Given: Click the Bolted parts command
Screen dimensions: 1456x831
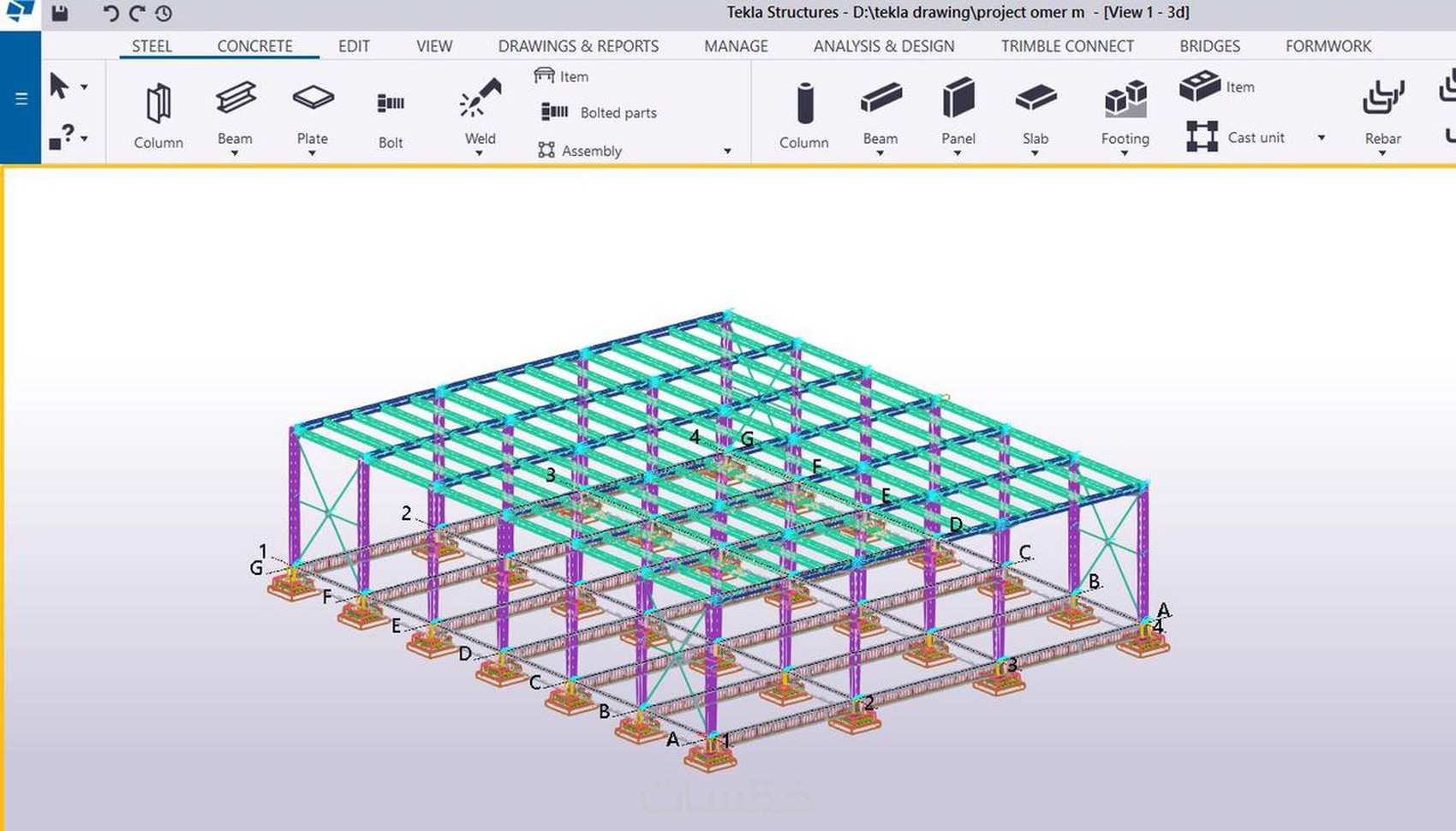Looking at the screenshot, I should coord(600,112).
